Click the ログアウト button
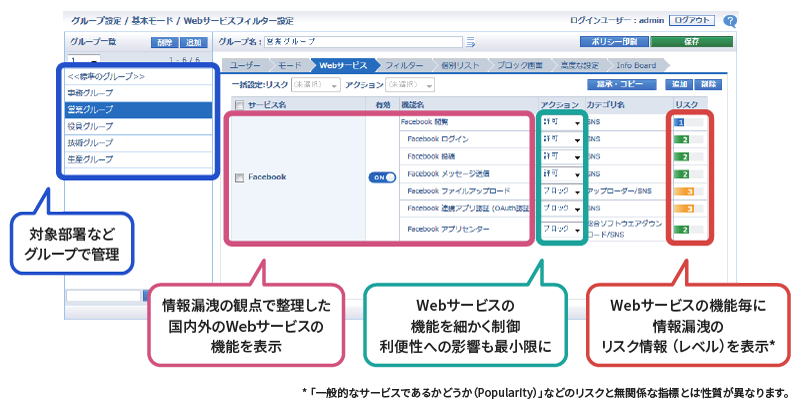Screen dimensions: 800x406 tap(694, 19)
